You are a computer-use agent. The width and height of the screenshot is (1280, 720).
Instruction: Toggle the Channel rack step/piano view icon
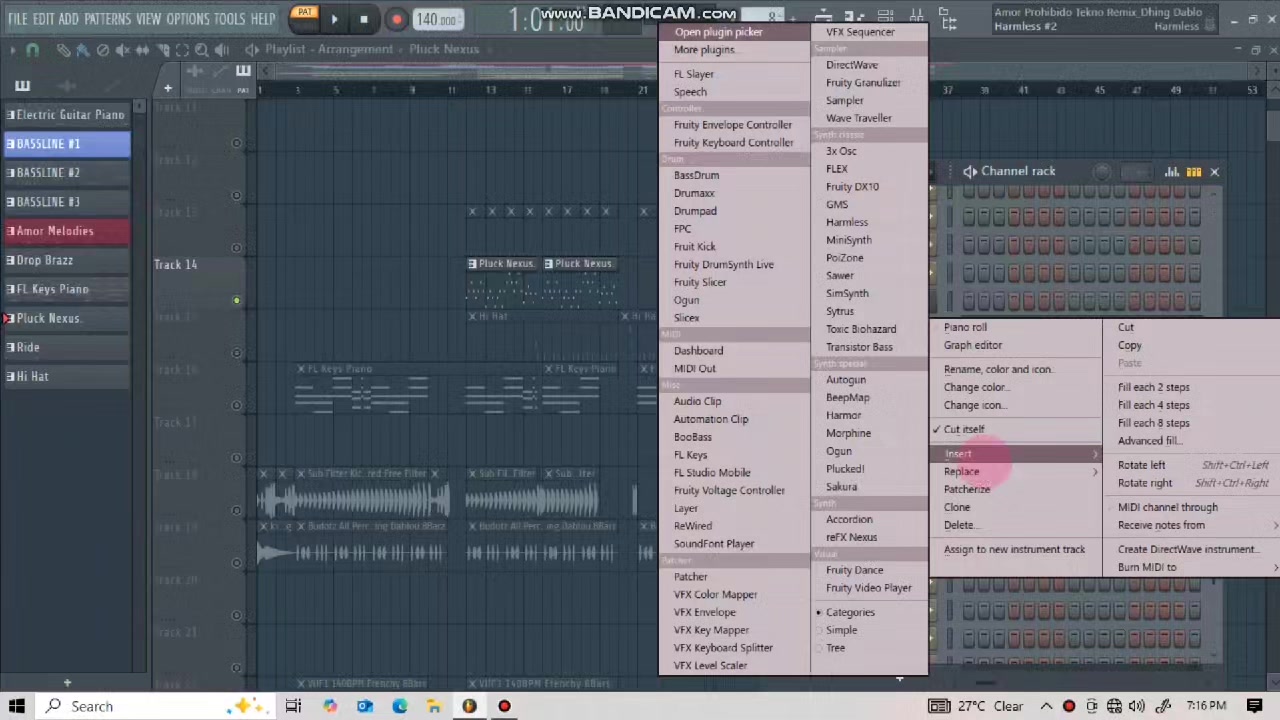pos(1194,172)
